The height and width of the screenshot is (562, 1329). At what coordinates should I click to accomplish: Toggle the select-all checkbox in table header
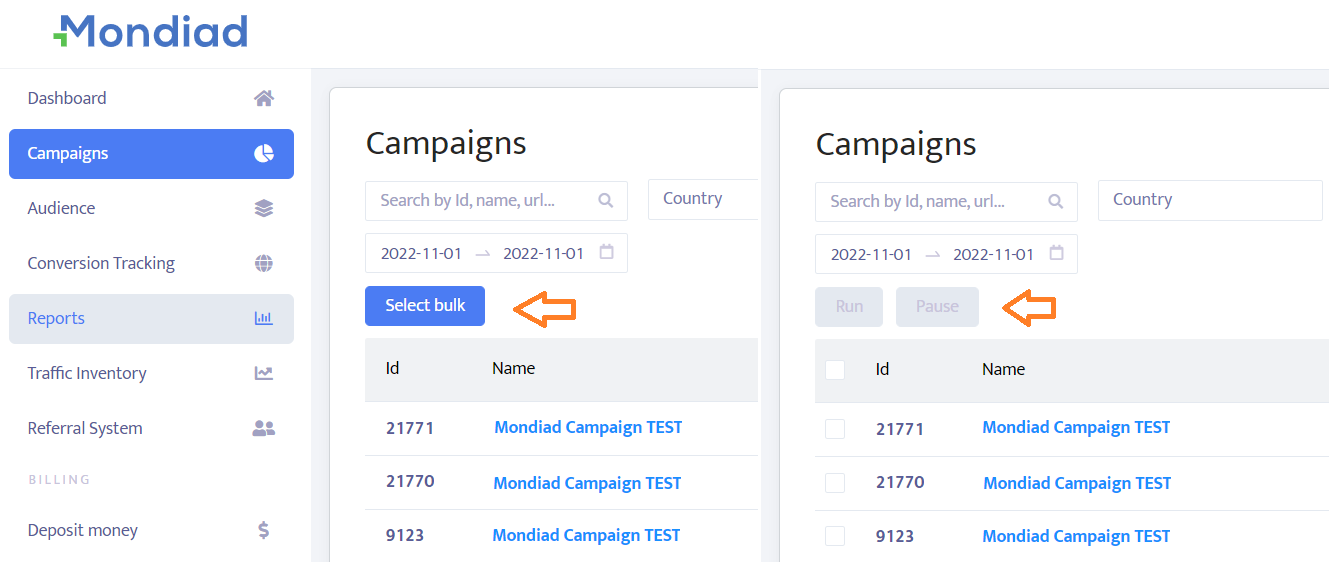tap(835, 370)
